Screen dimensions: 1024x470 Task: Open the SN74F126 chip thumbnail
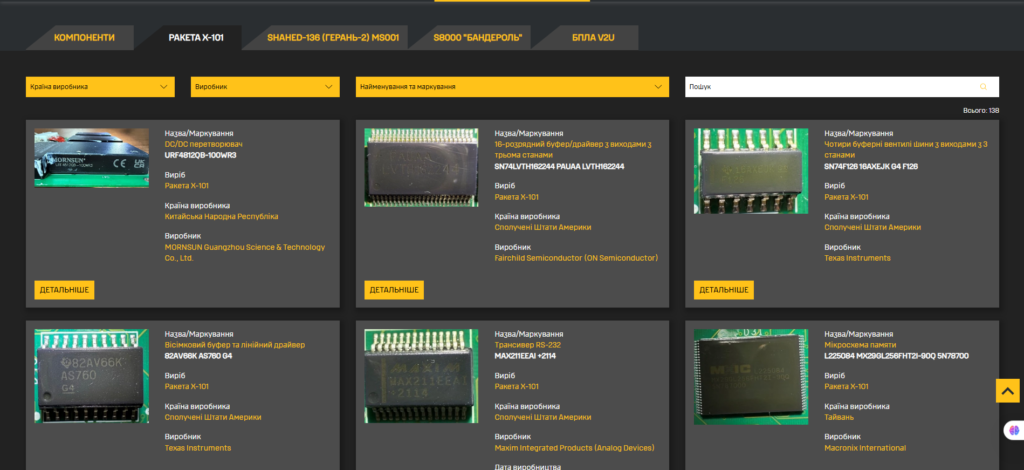click(x=750, y=171)
